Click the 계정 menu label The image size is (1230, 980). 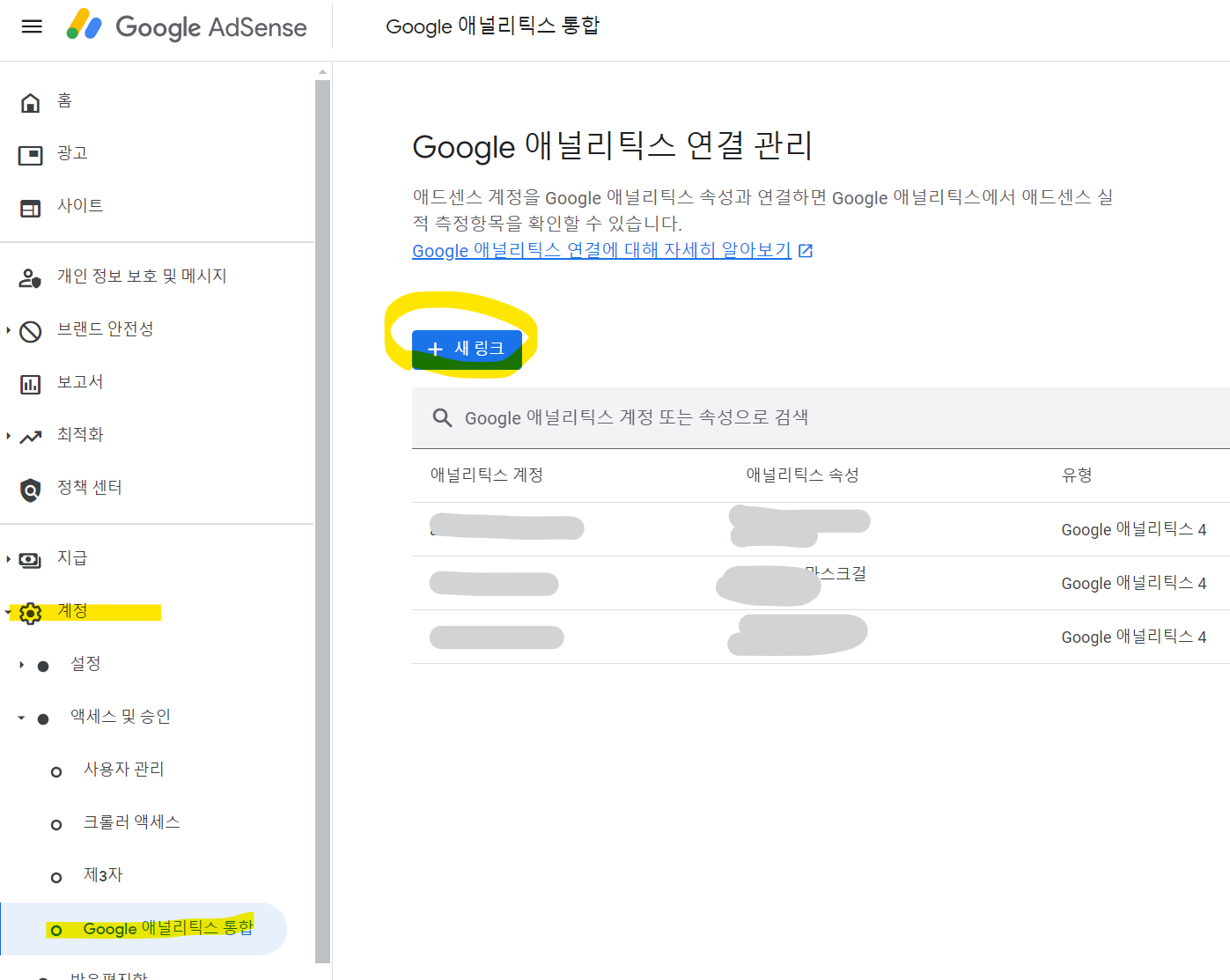click(72, 611)
